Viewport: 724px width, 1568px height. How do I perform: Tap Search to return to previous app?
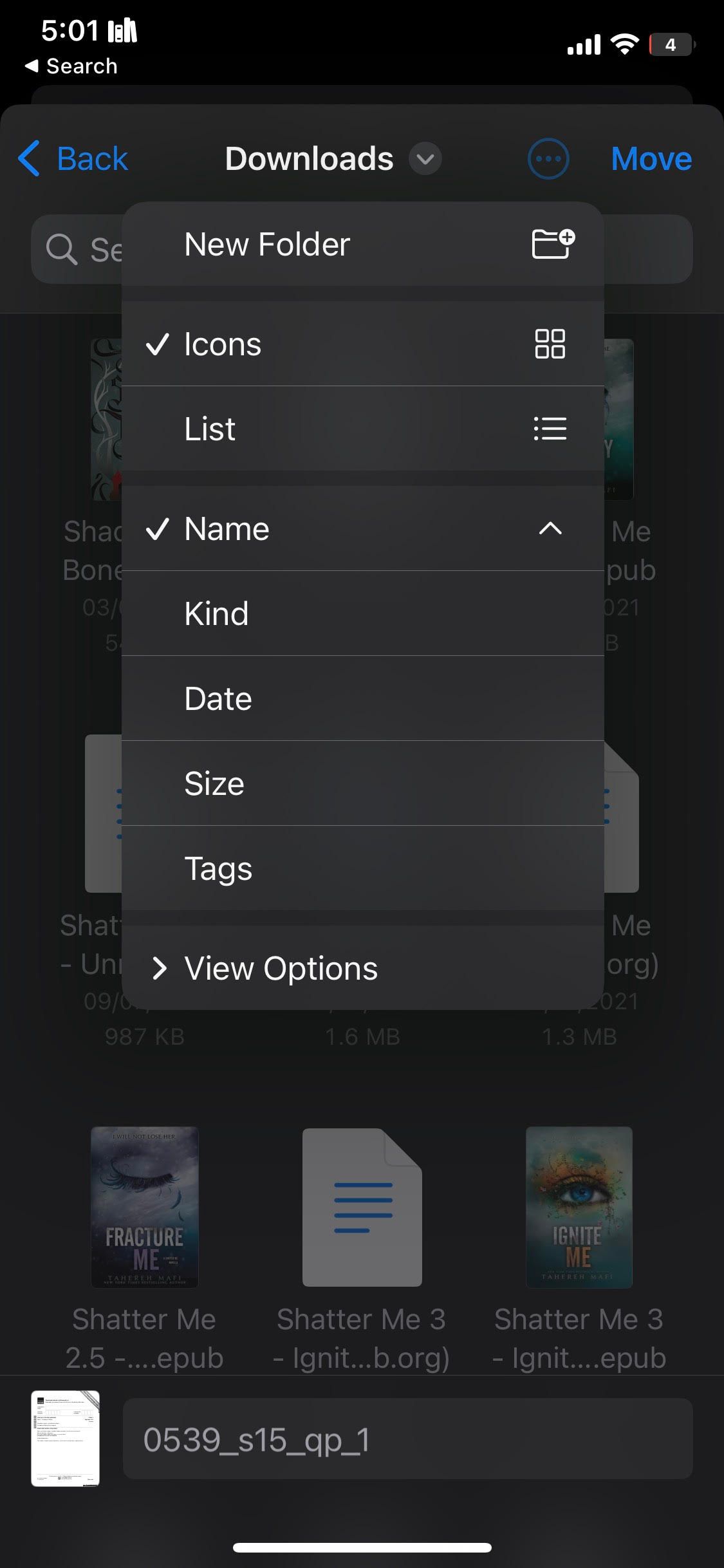coord(72,66)
